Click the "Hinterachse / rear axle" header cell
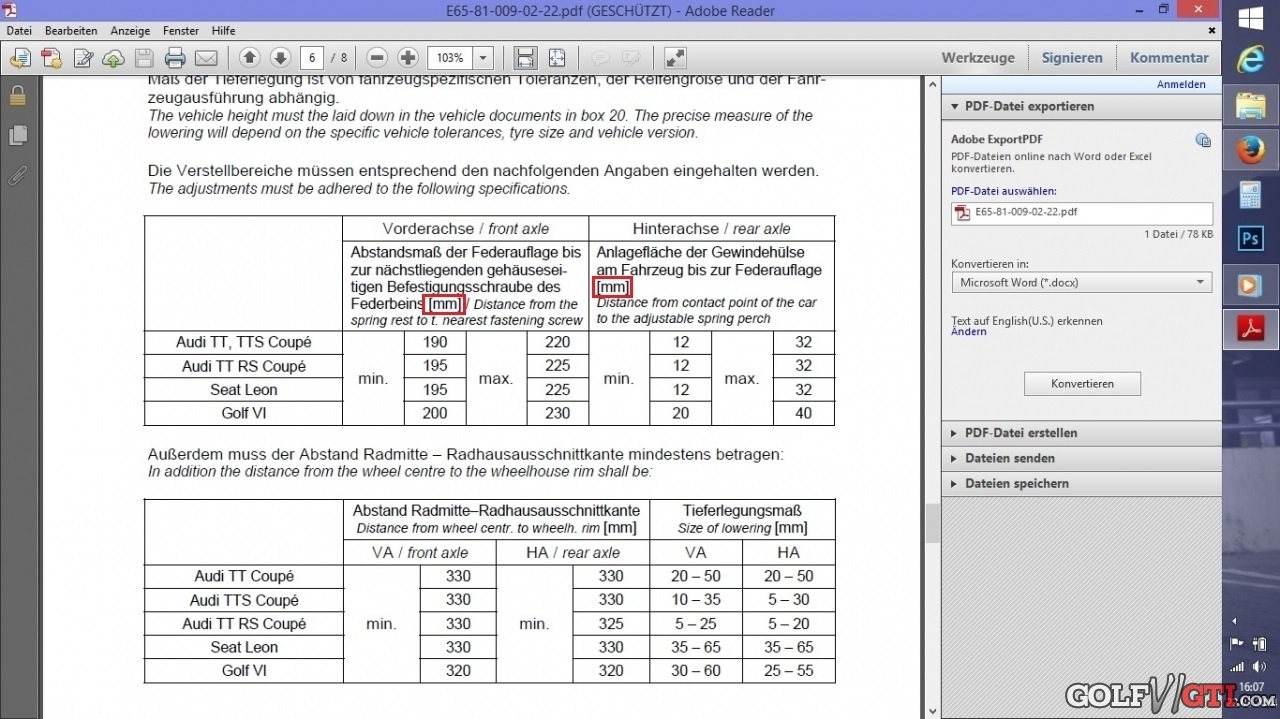The image size is (1280, 719). 711,228
